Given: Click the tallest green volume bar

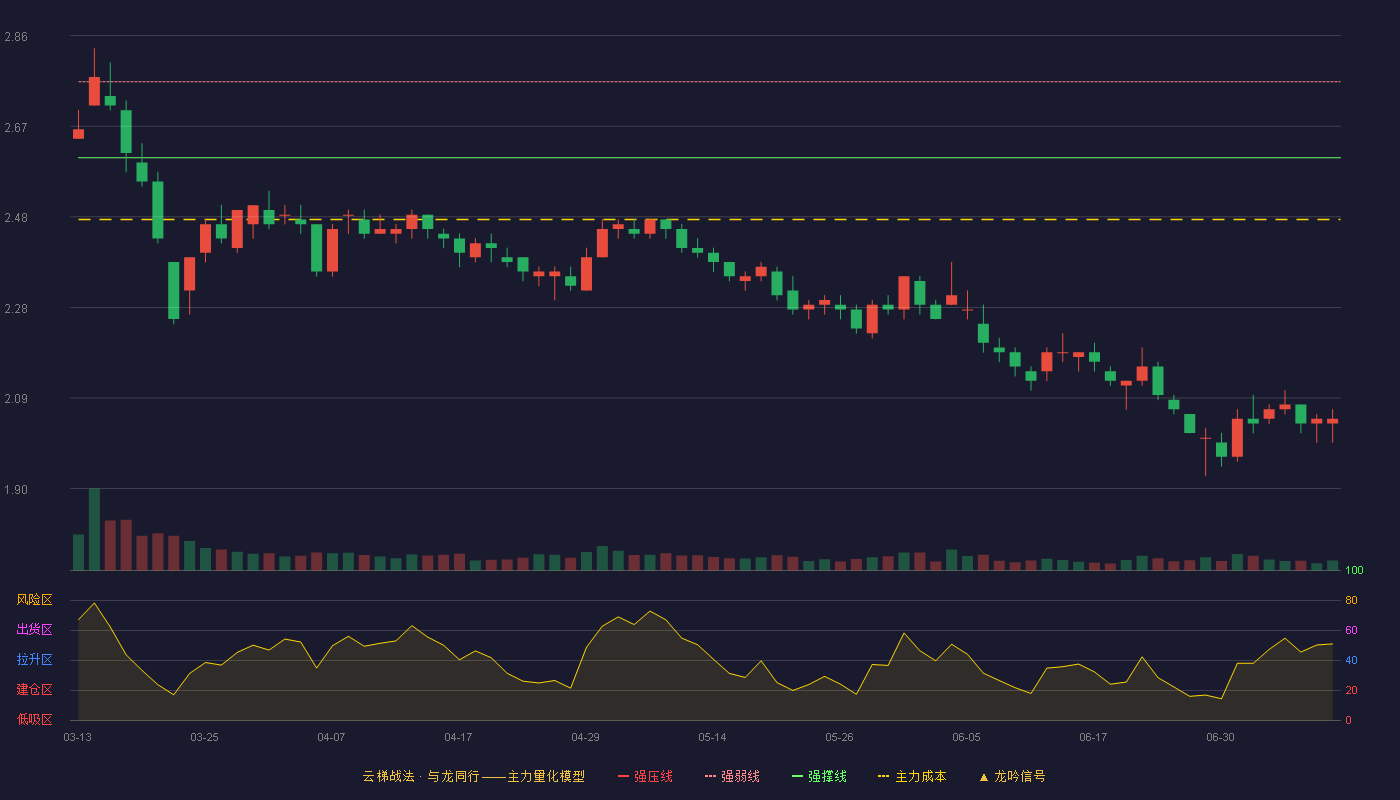Looking at the screenshot, I should (94, 530).
